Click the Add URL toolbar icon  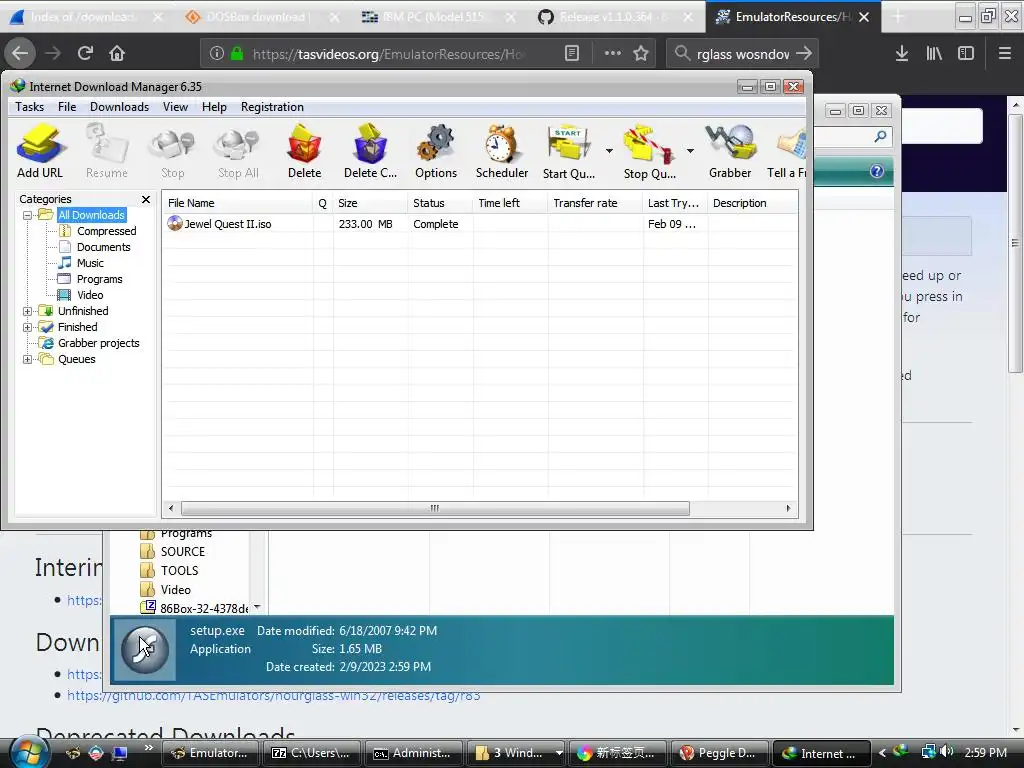coord(40,151)
